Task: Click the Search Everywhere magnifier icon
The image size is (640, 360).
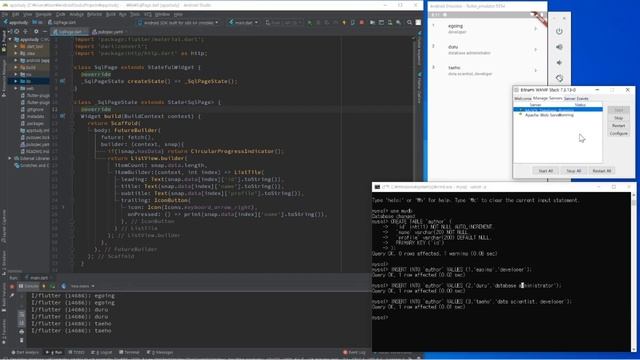Action: point(409,22)
